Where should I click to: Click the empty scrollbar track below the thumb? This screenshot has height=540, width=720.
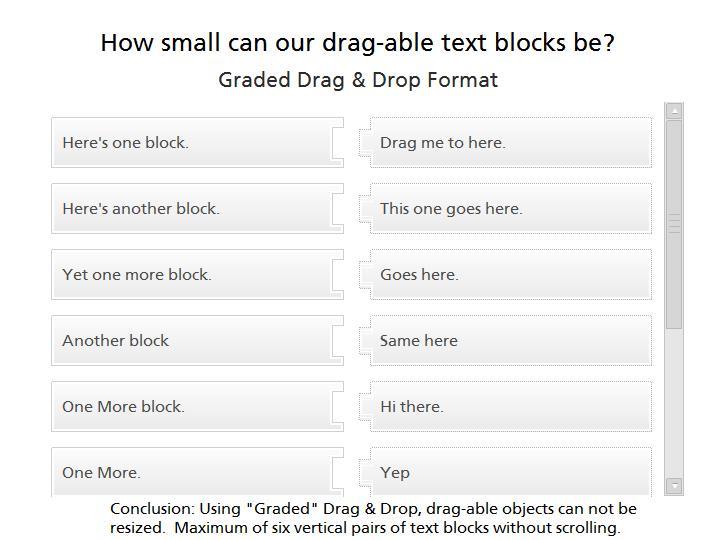coord(674,400)
